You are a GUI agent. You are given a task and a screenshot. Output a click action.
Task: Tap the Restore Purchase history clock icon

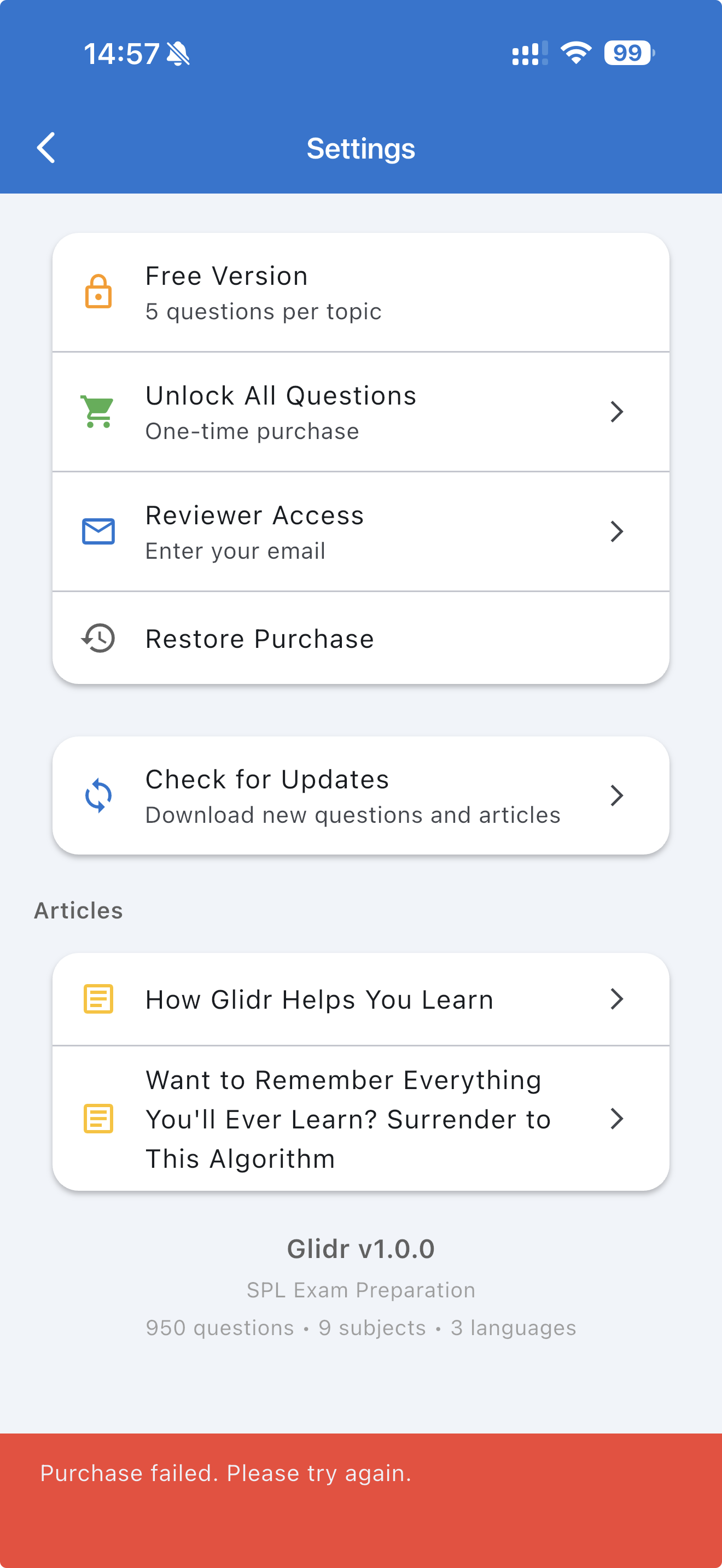click(x=98, y=638)
